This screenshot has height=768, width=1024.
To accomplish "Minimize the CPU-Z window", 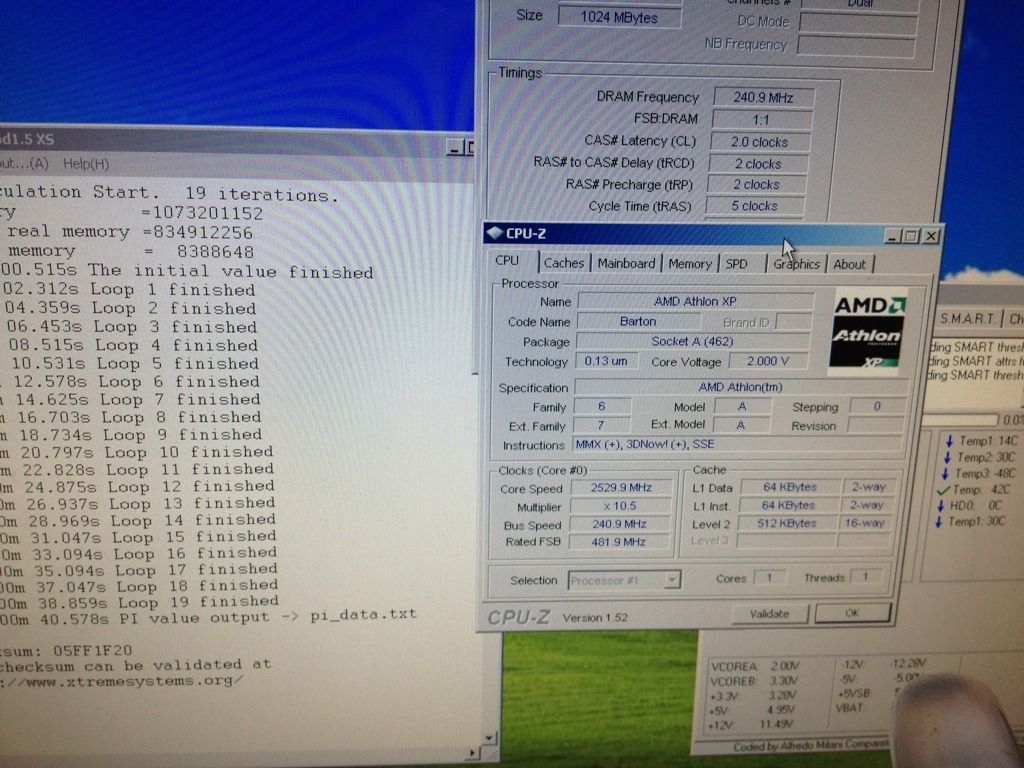I will click(x=893, y=236).
